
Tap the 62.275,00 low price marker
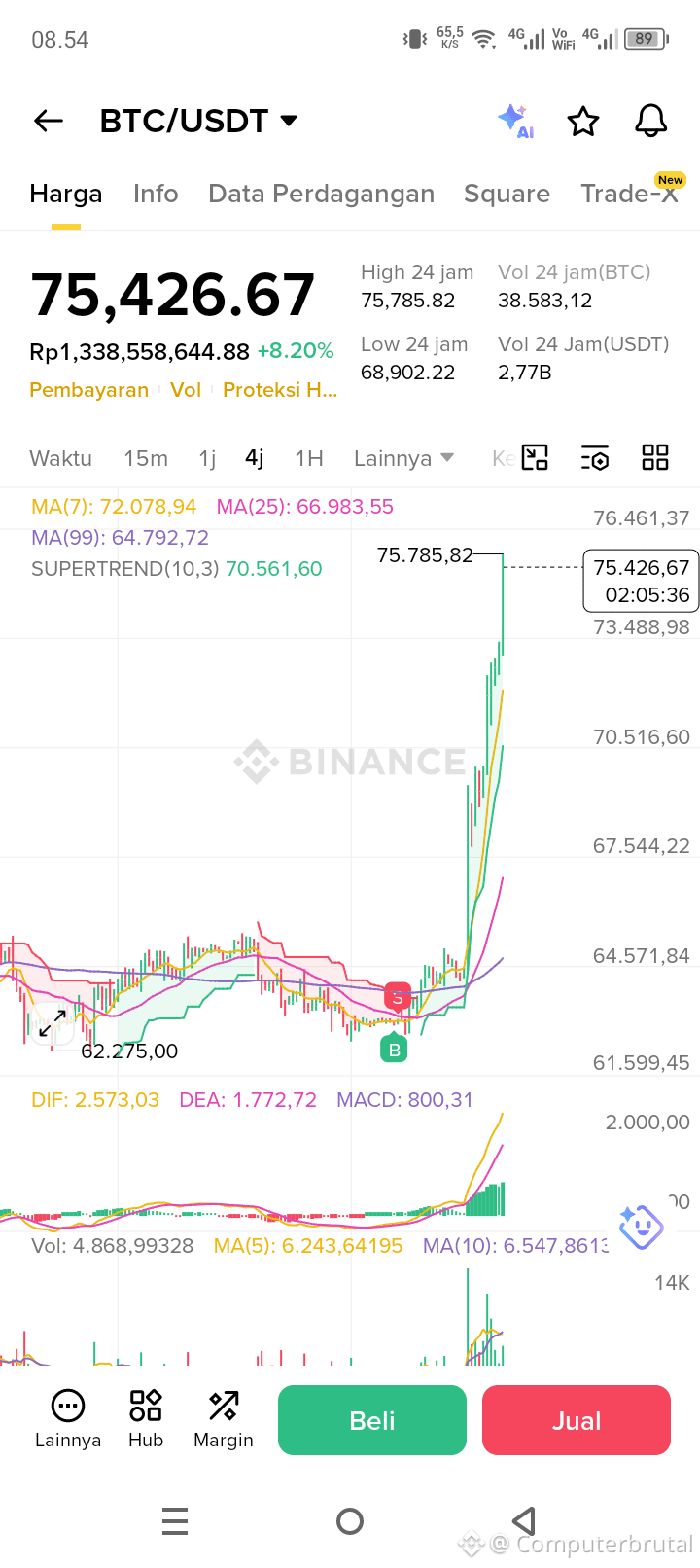(129, 1051)
